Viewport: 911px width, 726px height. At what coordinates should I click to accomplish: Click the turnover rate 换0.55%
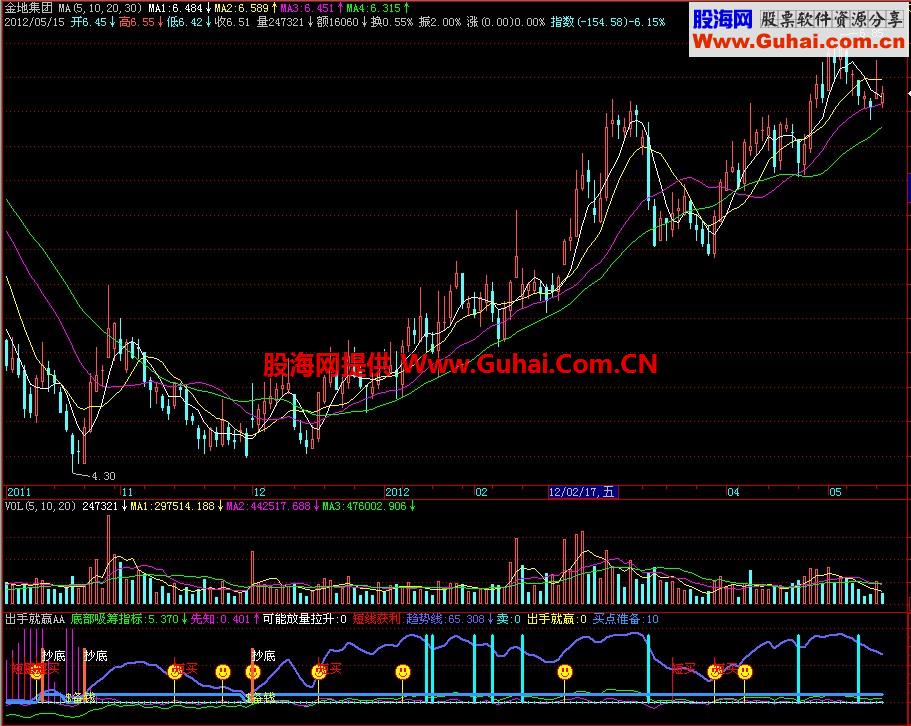392,22
